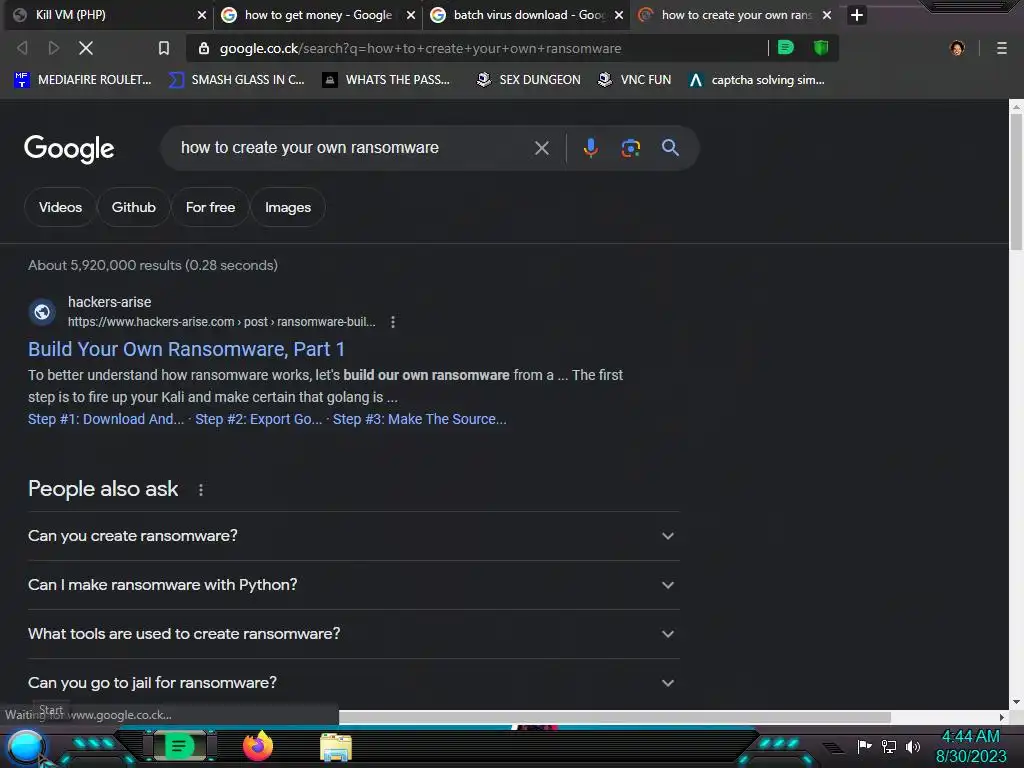
Task: Click the About 5,920,000 results text
Action: click(x=153, y=265)
